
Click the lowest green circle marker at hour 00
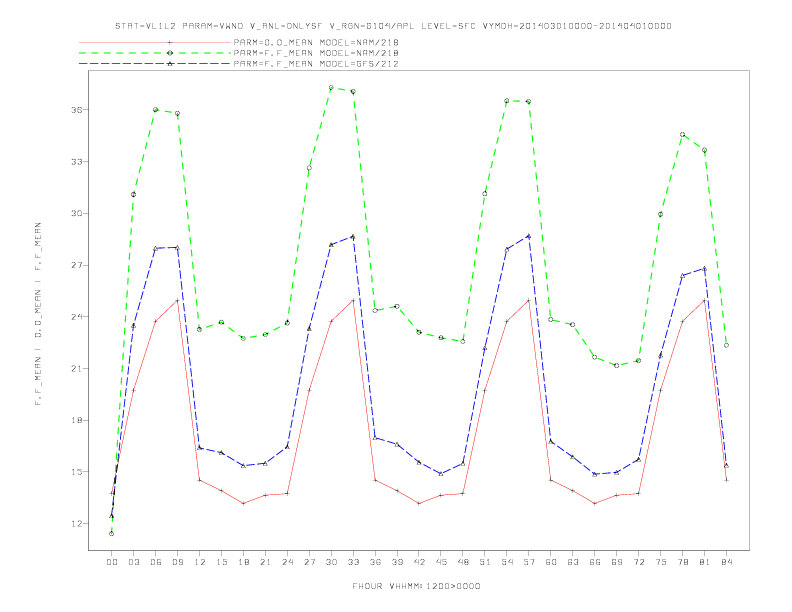(112, 533)
